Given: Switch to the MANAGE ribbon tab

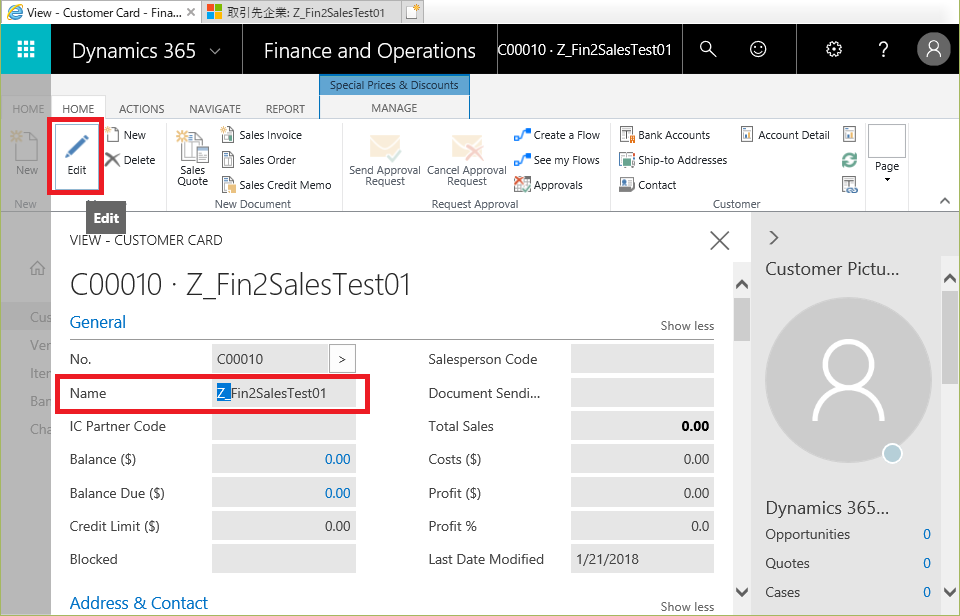Looking at the screenshot, I should point(394,108).
